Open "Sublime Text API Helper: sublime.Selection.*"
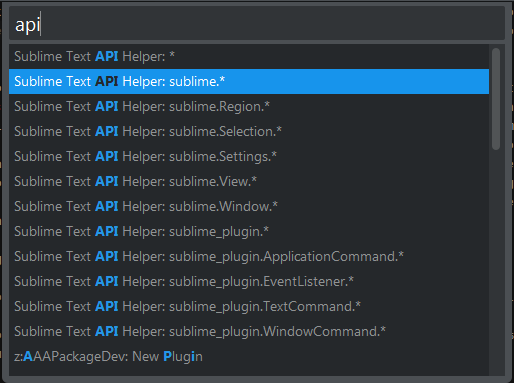Image resolution: width=514 pixels, height=383 pixels. [249, 131]
